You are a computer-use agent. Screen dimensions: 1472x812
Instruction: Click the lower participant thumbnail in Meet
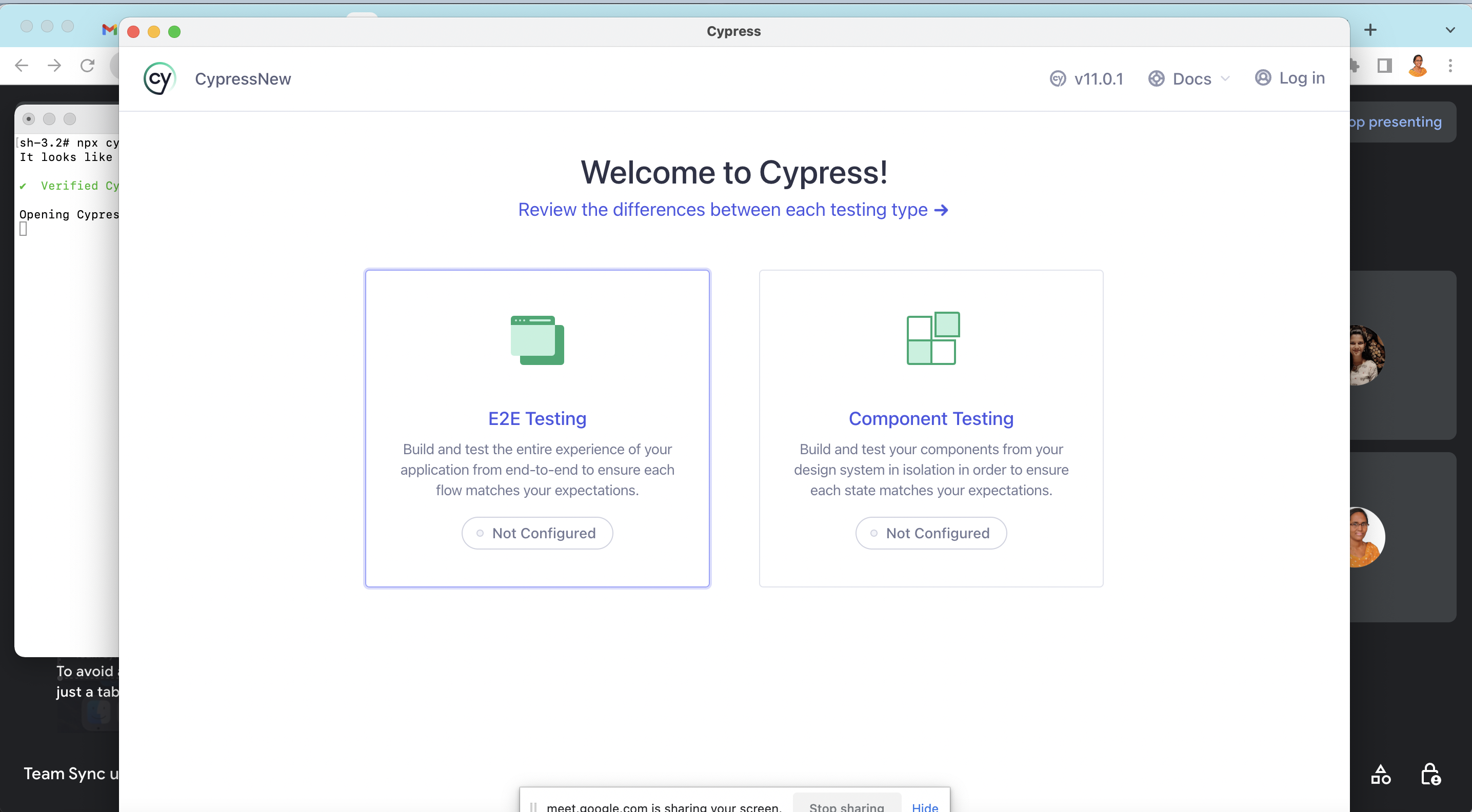pos(1403,537)
